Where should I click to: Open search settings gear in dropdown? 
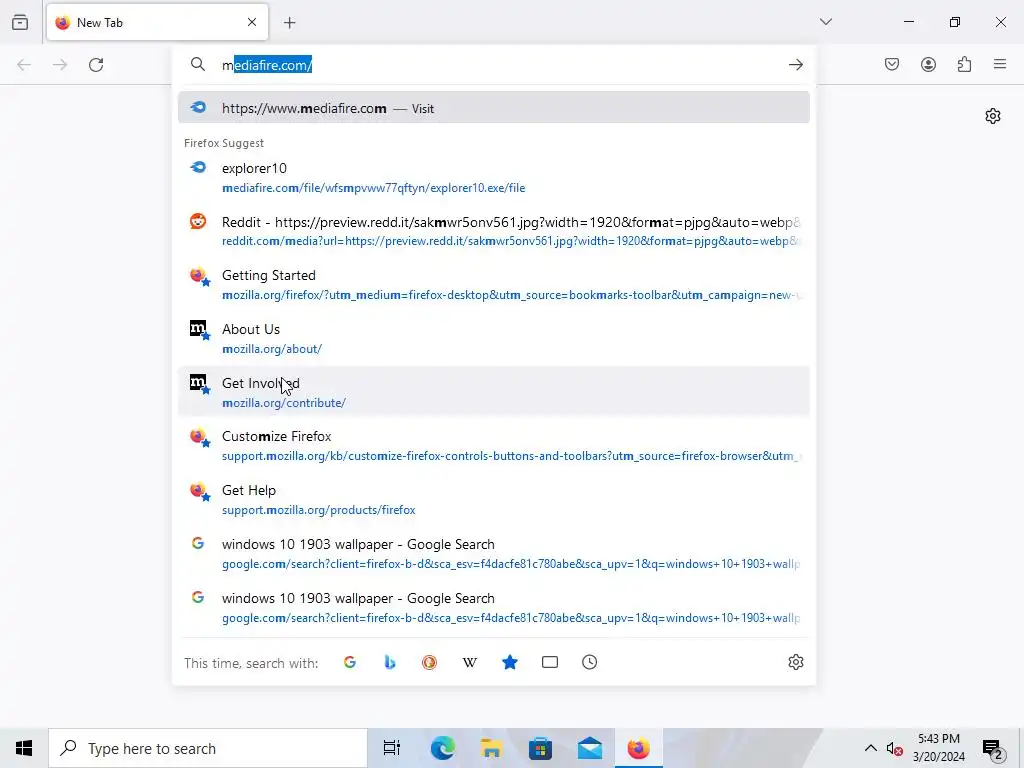[795, 662]
